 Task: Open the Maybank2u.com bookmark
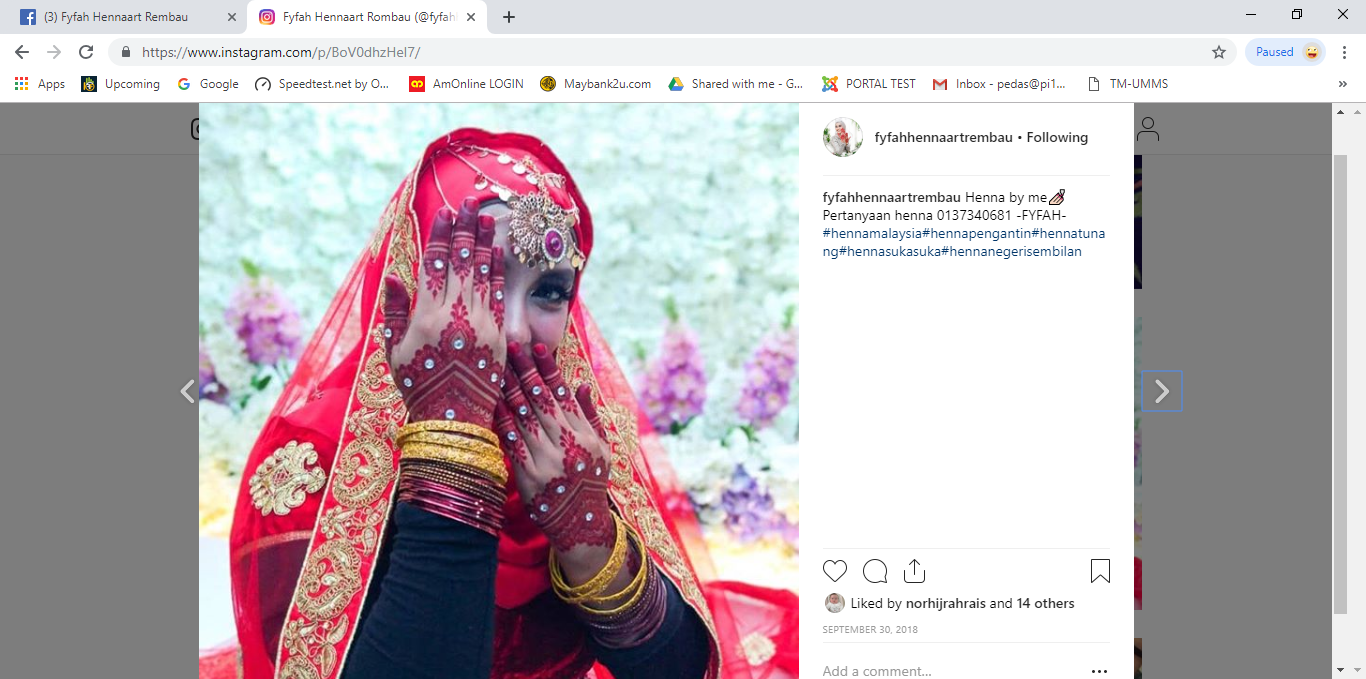(x=596, y=84)
